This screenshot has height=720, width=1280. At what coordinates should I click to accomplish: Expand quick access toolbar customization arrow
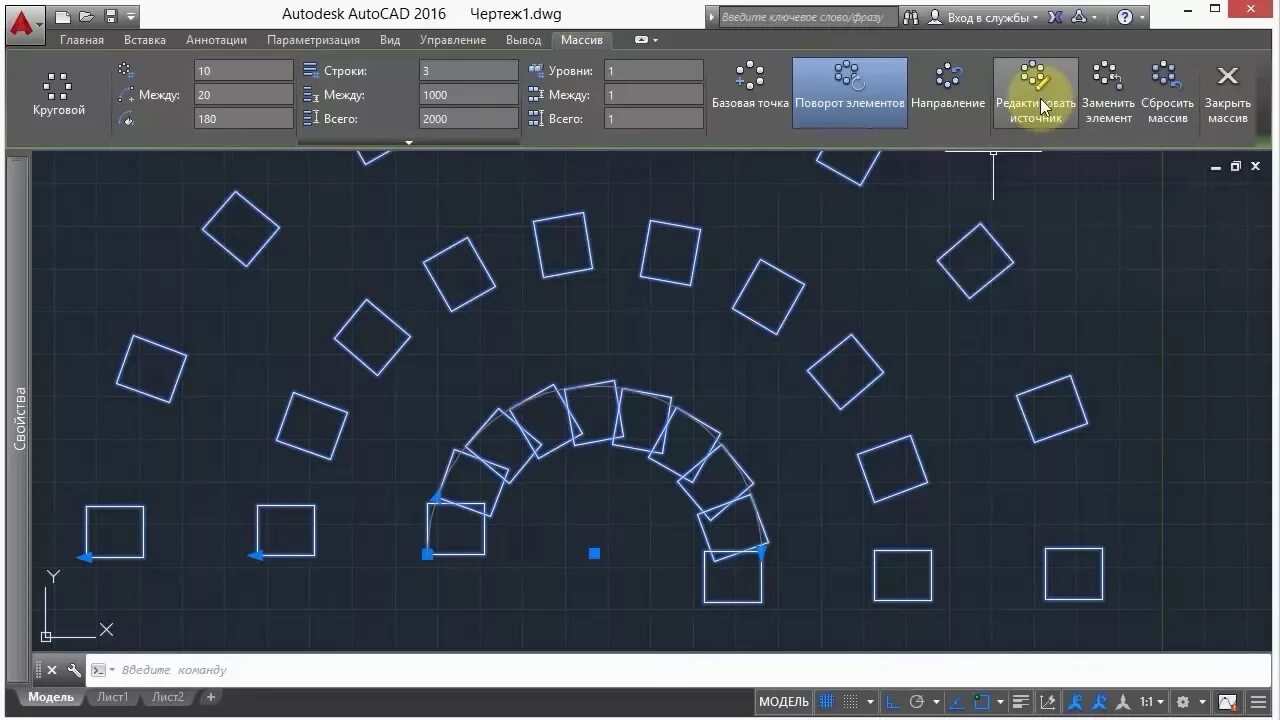(x=131, y=16)
